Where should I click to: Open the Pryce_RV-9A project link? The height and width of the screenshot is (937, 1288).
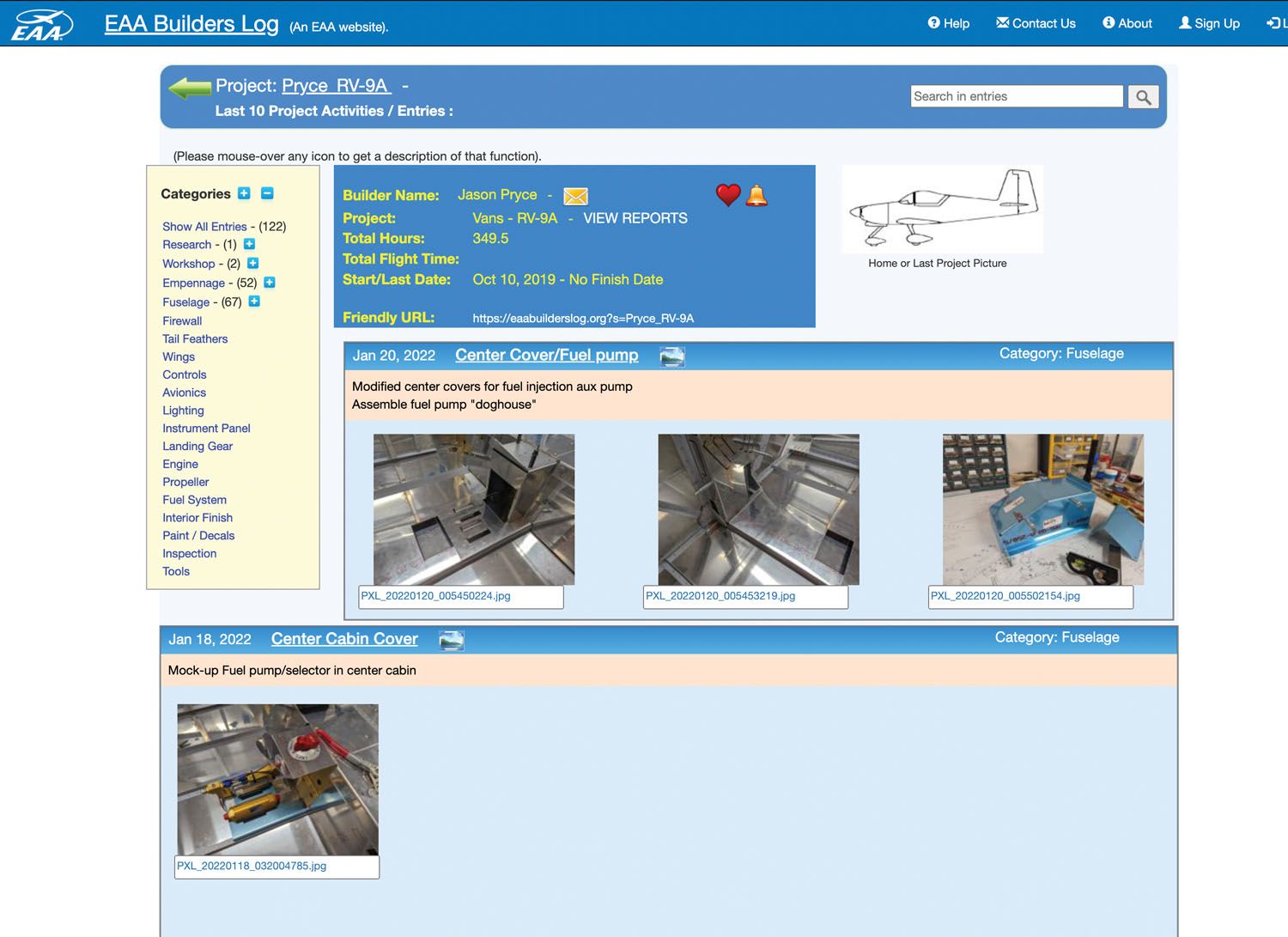(x=337, y=86)
